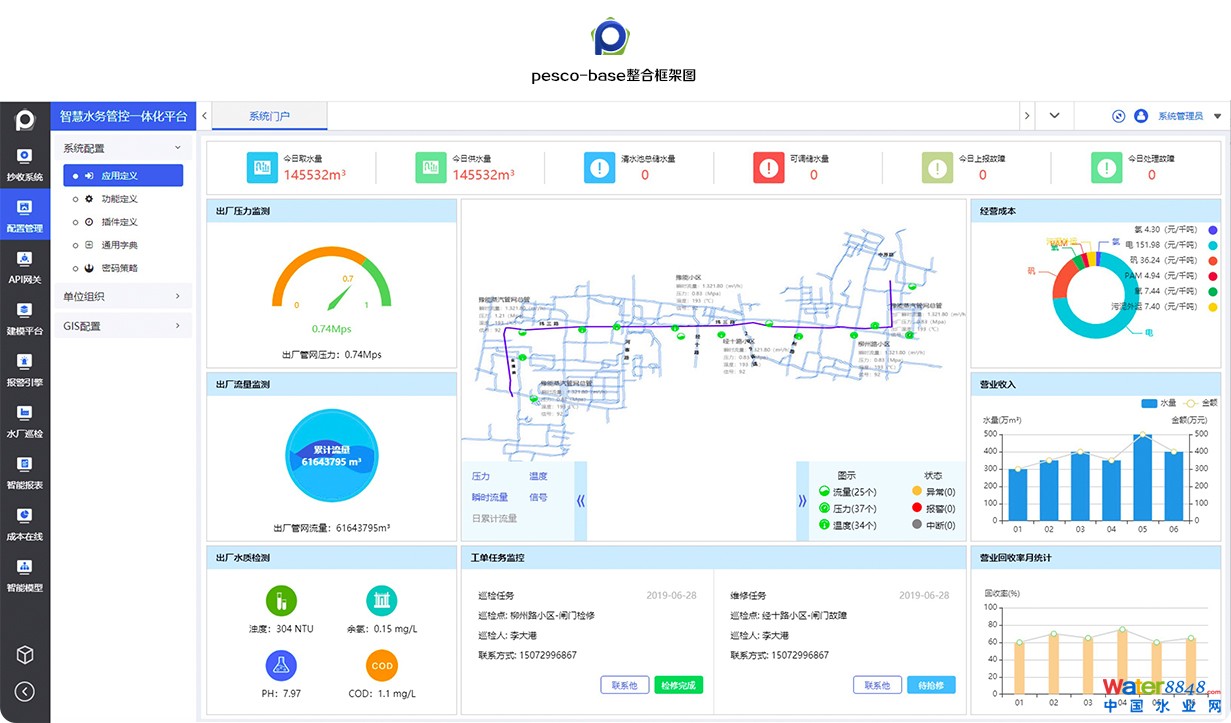The width and height of the screenshot is (1231, 723).
Task: Open the 建模平台 module
Action: click(25, 317)
